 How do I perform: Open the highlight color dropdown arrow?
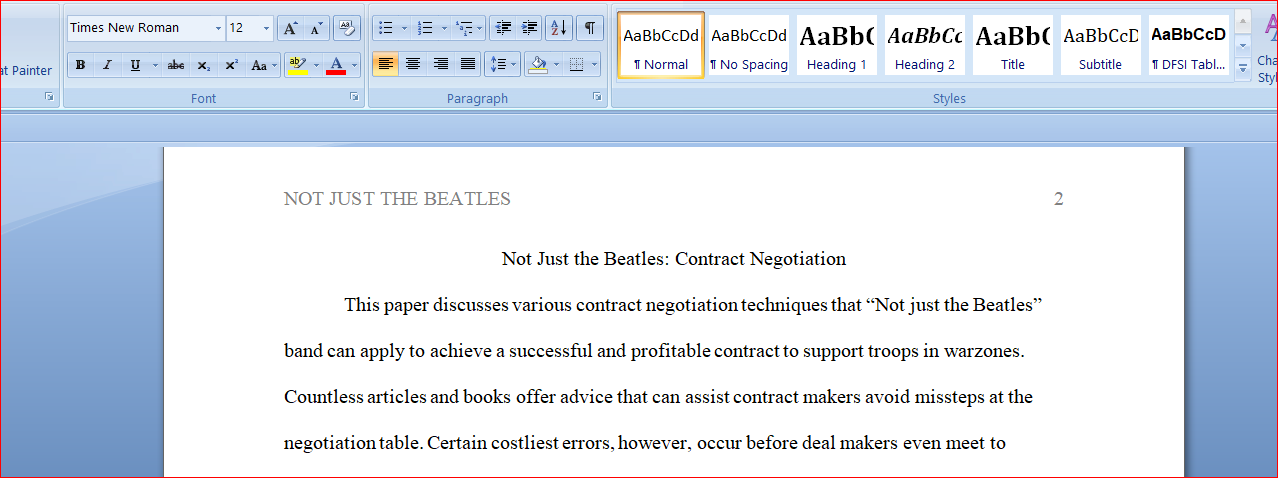pyautogui.click(x=316, y=65)
